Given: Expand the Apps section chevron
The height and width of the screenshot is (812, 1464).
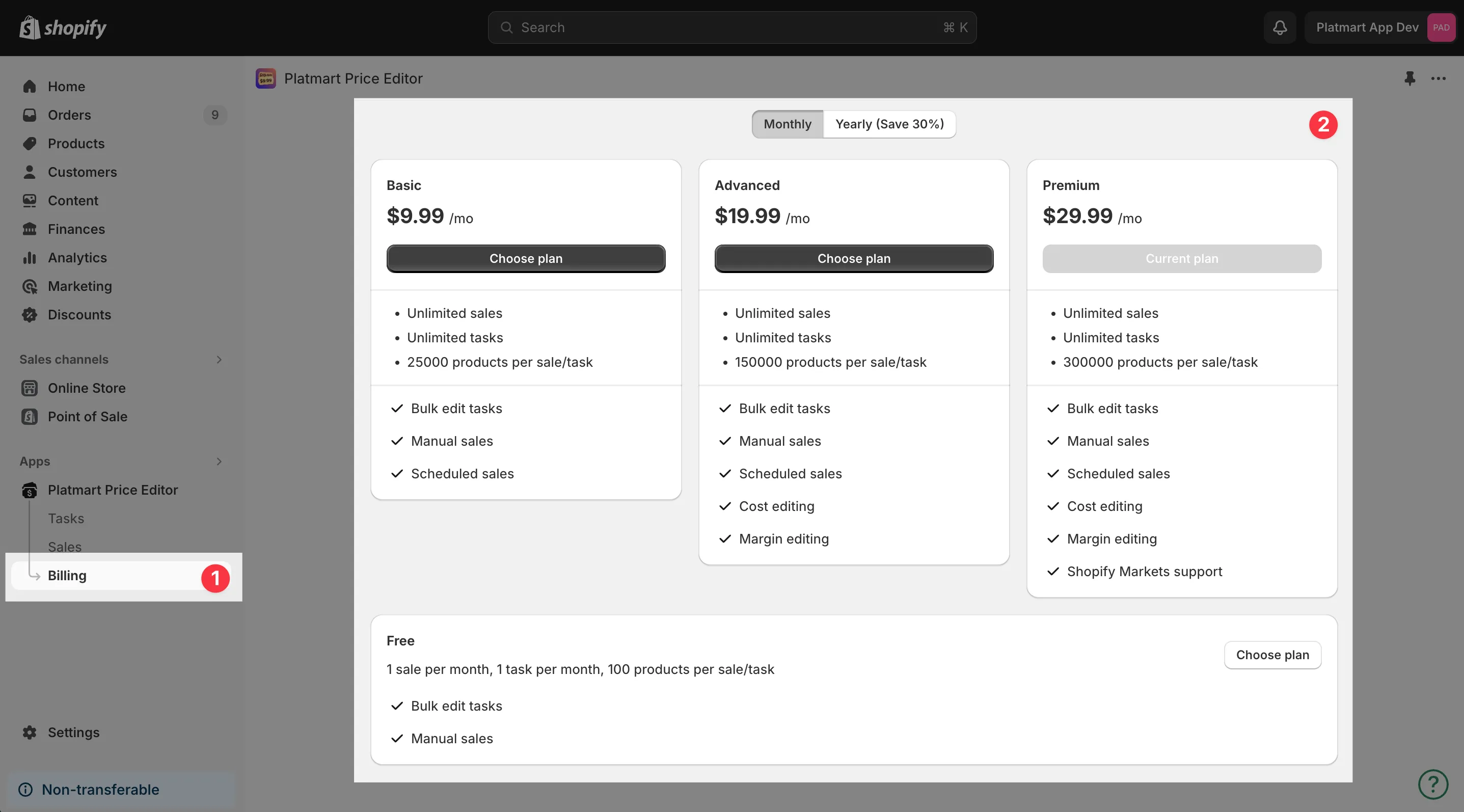Looking at the screenshot, I should [x=219, y=462].
